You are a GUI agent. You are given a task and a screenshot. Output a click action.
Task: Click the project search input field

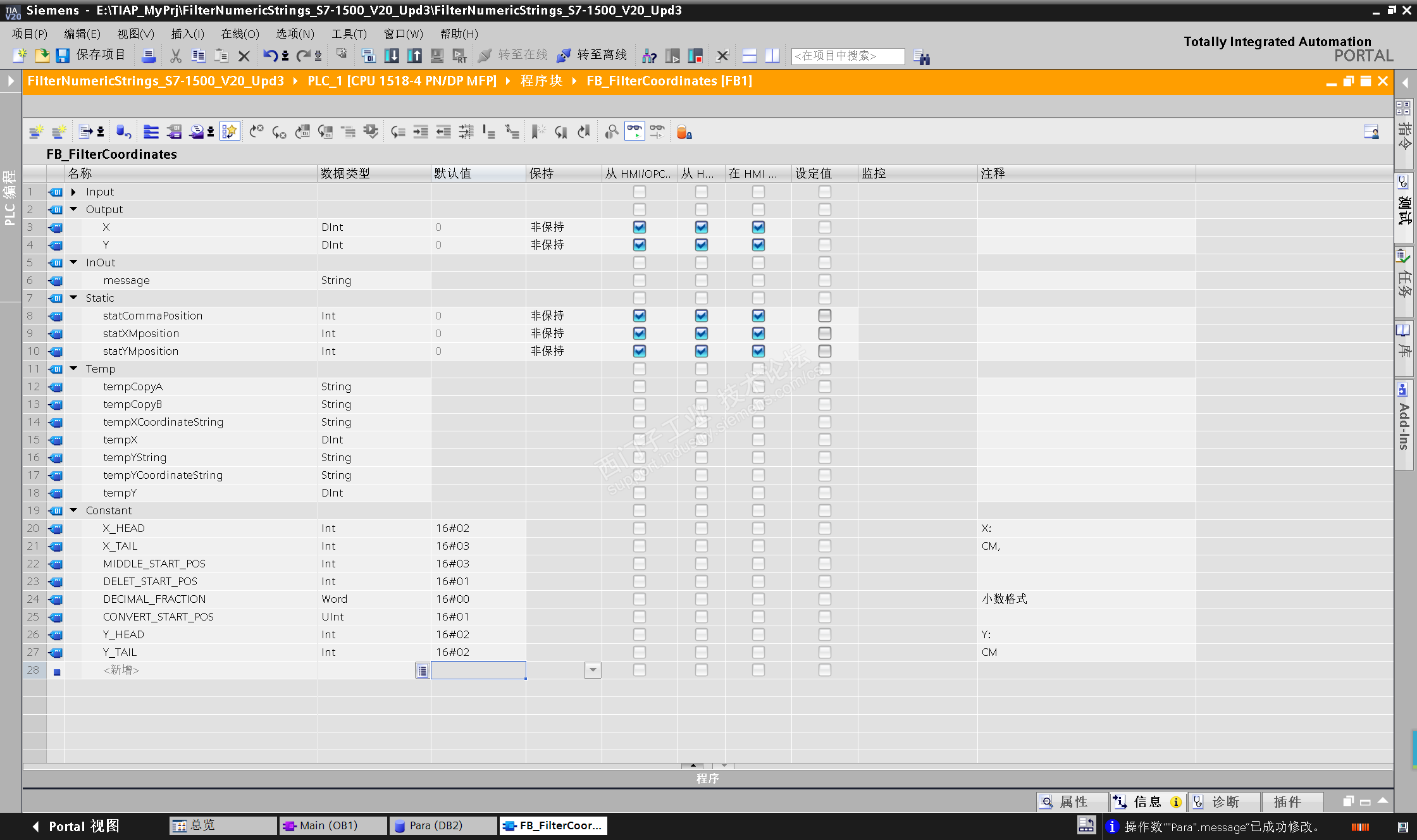click(x=848, y=56)
